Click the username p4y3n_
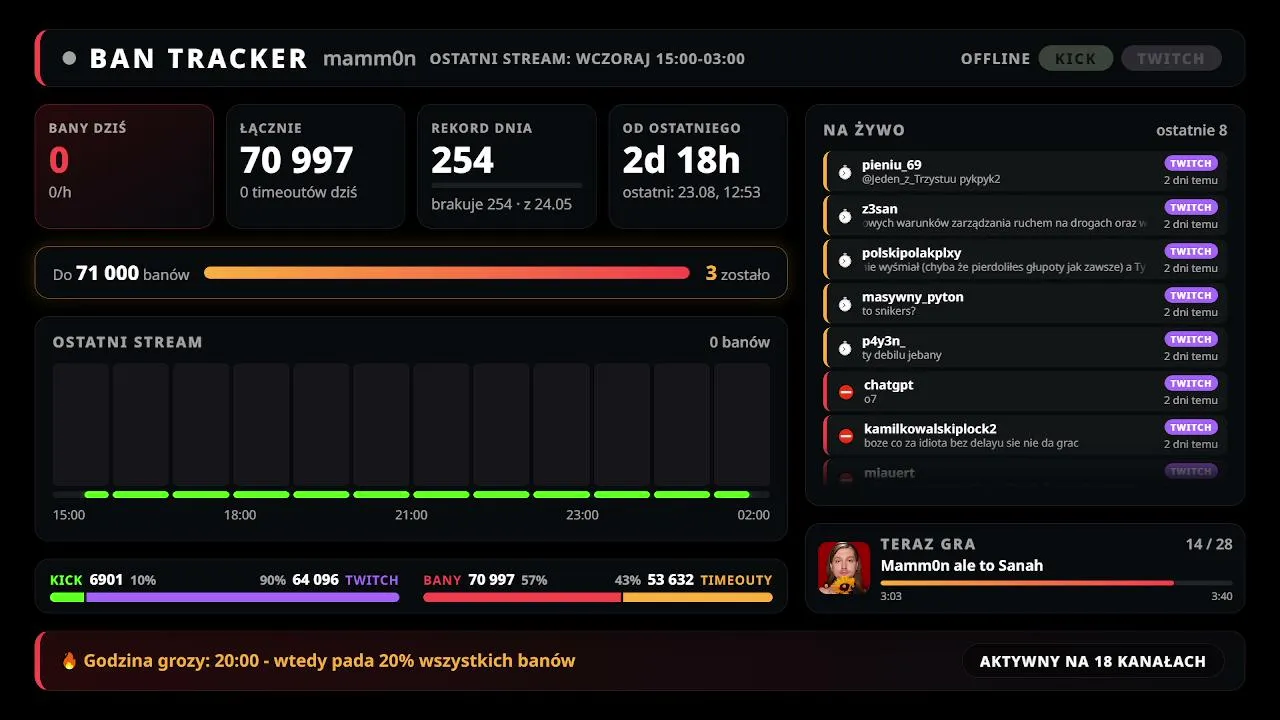Screen dimensions: 1280x720 (x=884, y=341)
